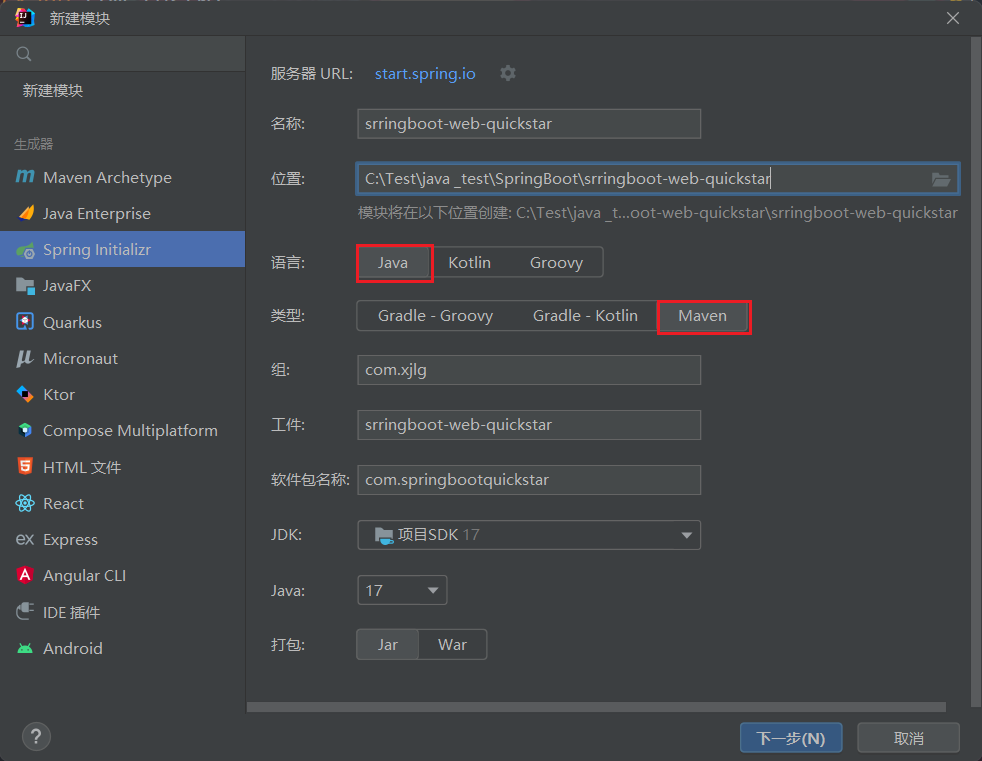The width and height of the screenshot is (982, 761).
Task: Click the generator search field
Action: coord(122,54)
